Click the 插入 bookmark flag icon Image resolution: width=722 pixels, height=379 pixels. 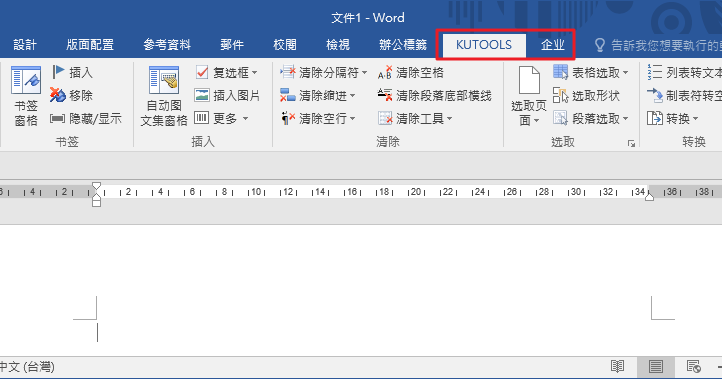[x=58, y=72]
